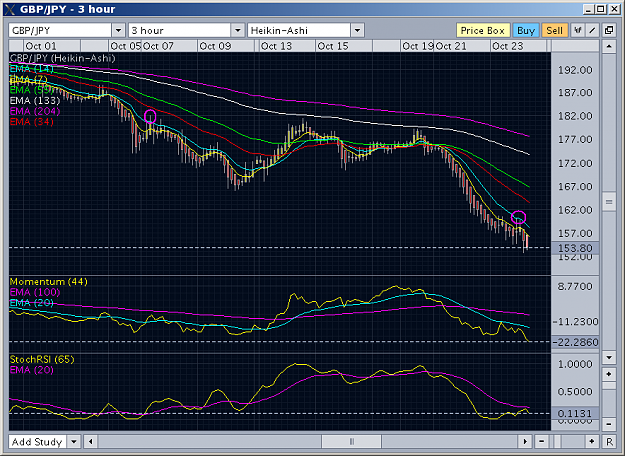Click the Oct 21 date header

pyautogui.click(x=451, y=46)
